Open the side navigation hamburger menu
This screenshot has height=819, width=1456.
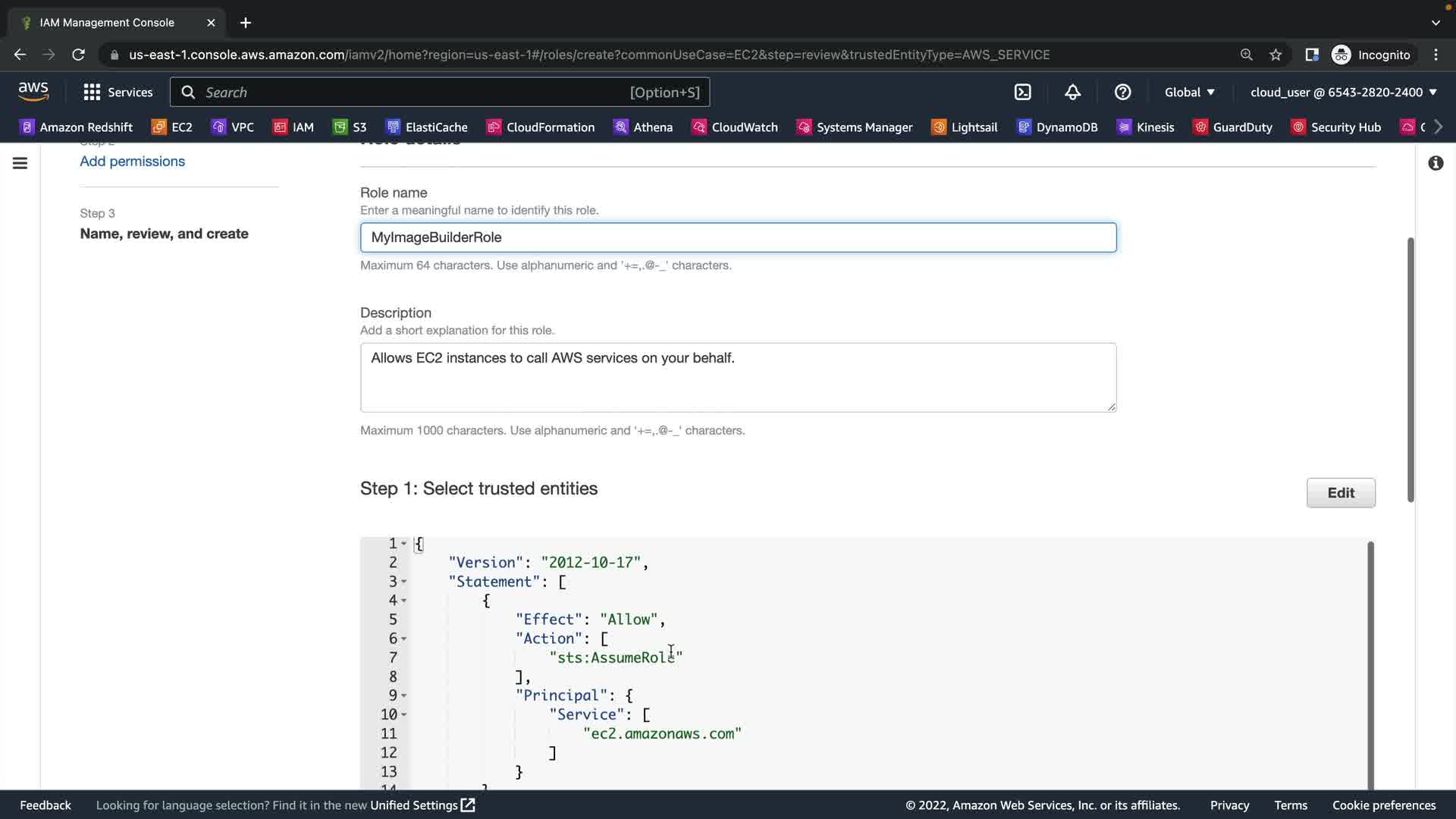coord(20,163)
